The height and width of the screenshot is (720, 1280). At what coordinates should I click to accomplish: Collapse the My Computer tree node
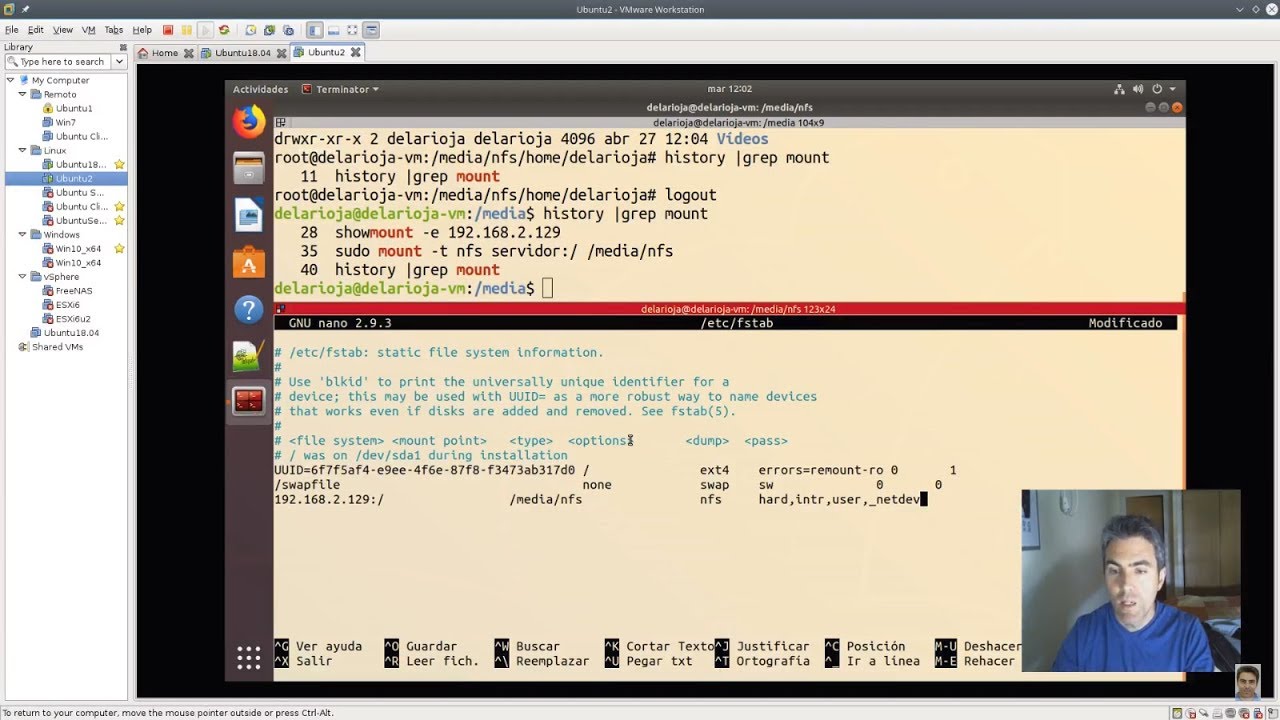[x=10, y=80]
